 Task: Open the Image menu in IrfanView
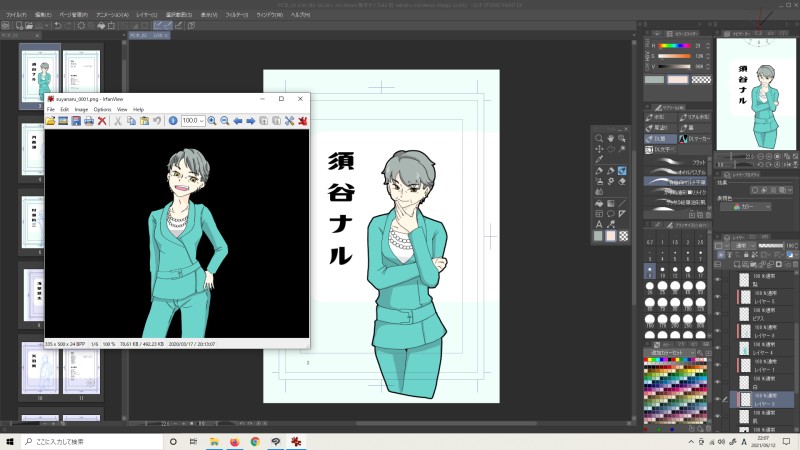(x=80, y=109)
